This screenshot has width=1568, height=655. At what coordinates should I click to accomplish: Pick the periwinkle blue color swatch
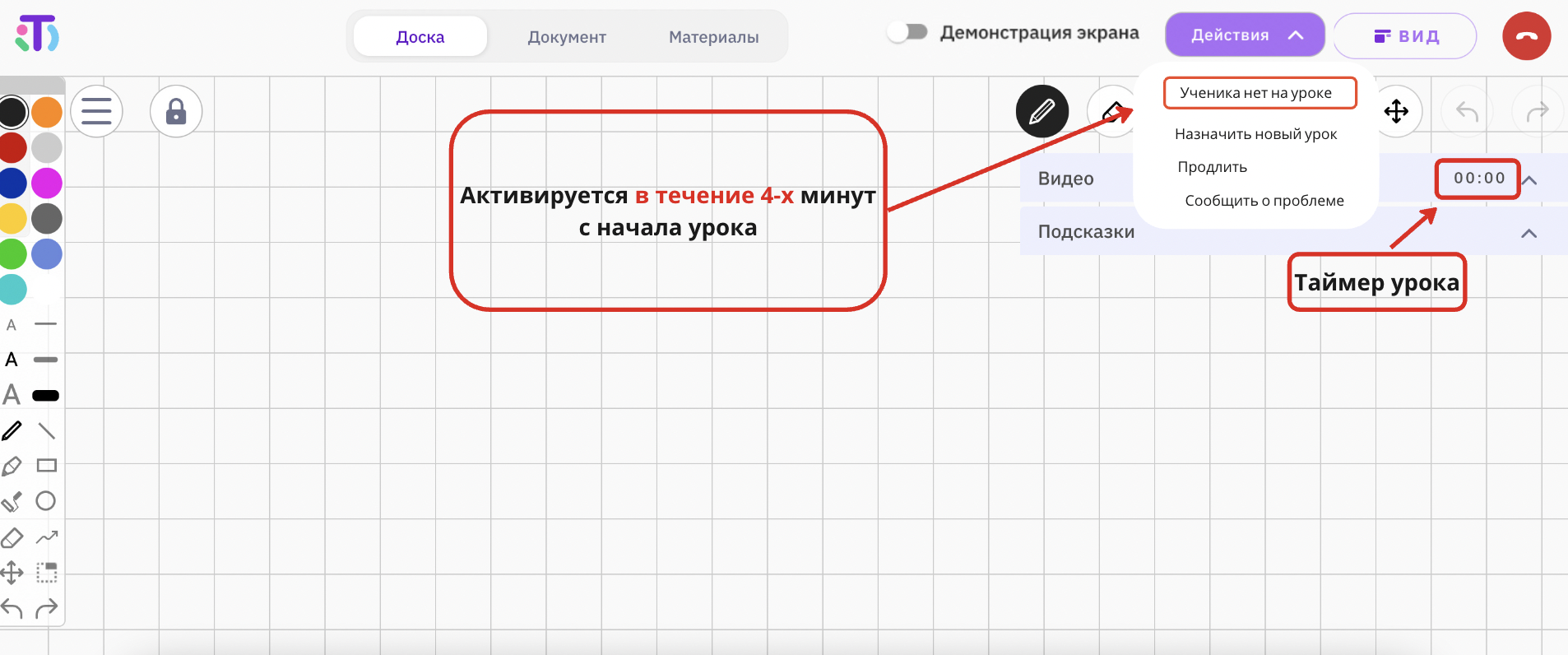click(47, 254)
